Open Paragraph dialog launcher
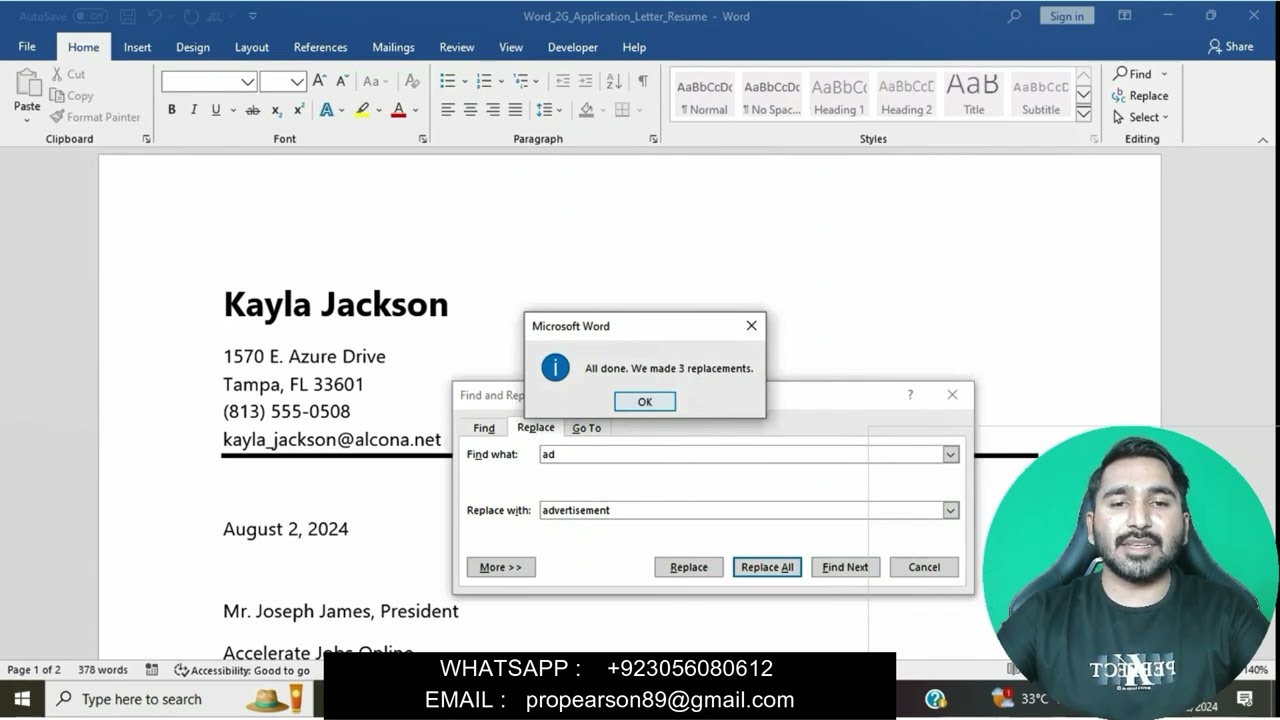The height and width of the screenshot is (720, 1280). tap(654, 139)
